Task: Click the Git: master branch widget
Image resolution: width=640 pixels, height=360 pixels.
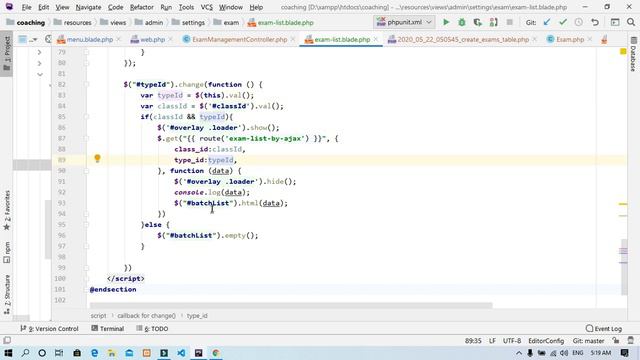Action: (x=589, y=341)
